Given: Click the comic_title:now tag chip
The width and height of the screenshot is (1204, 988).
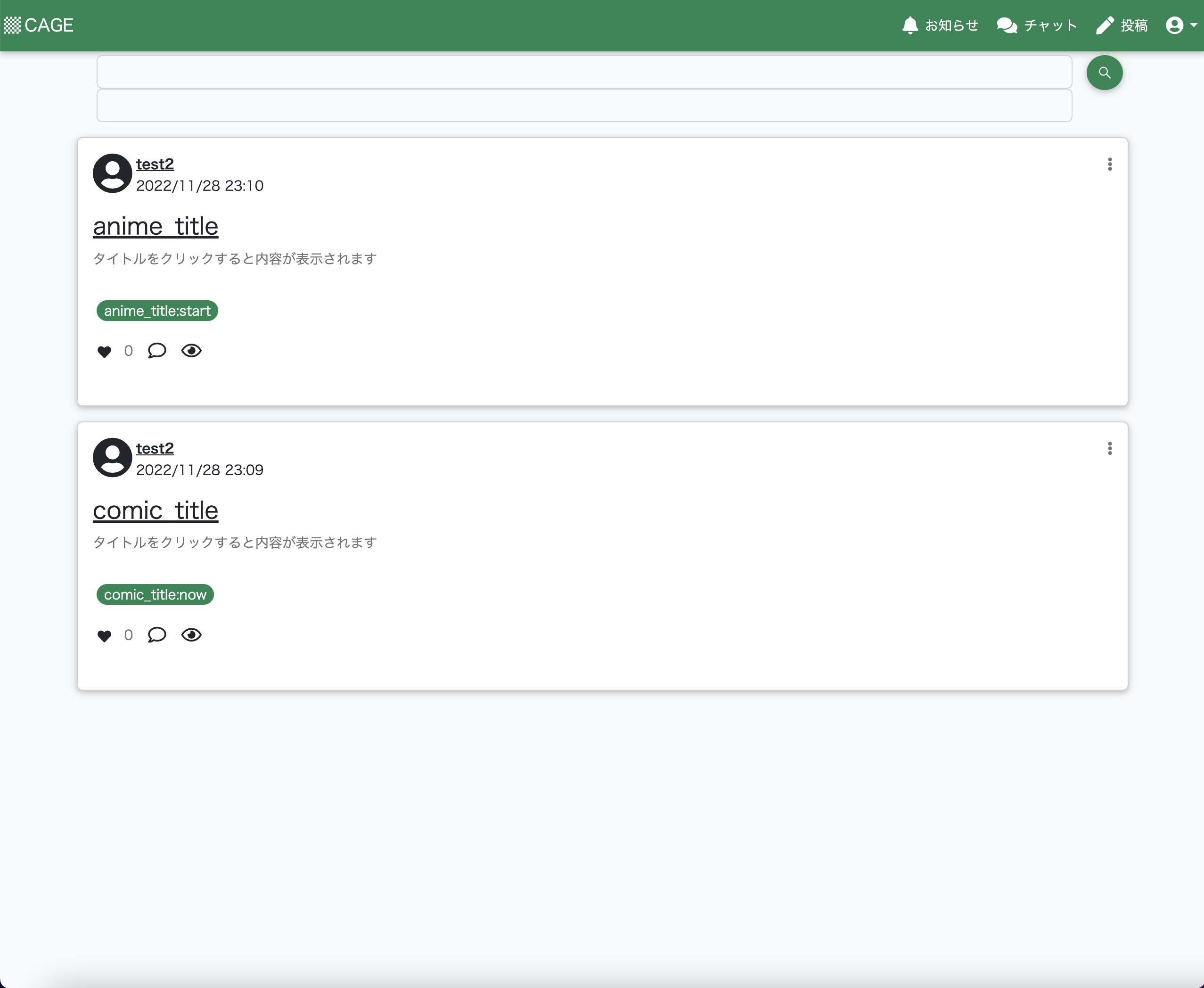Looking at the screenshot, I should pyautogui.click(x=155, y=594).
